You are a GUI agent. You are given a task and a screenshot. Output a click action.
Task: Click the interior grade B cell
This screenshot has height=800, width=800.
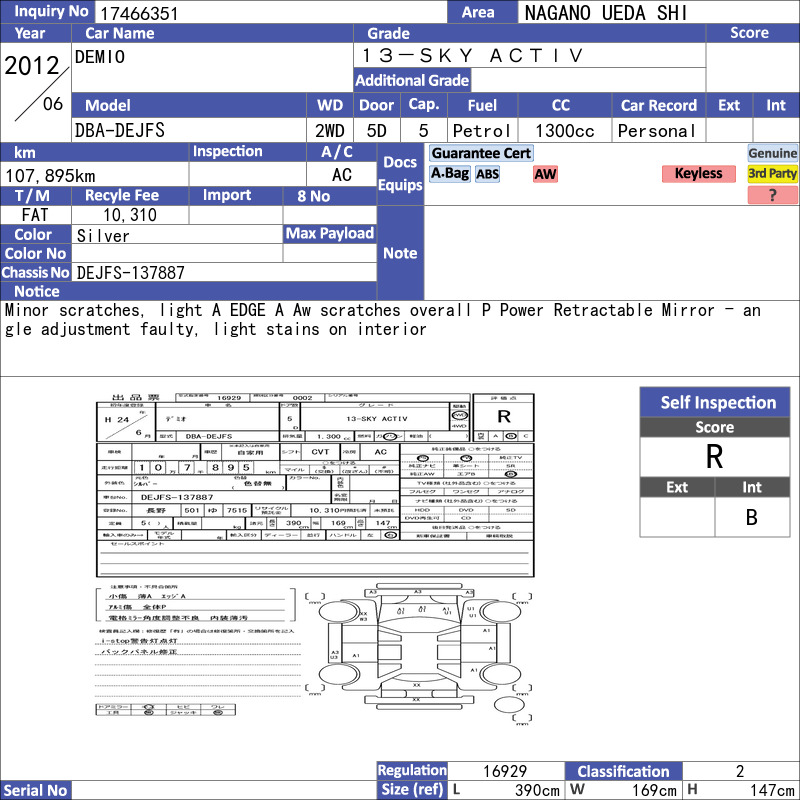pos(752,517)
